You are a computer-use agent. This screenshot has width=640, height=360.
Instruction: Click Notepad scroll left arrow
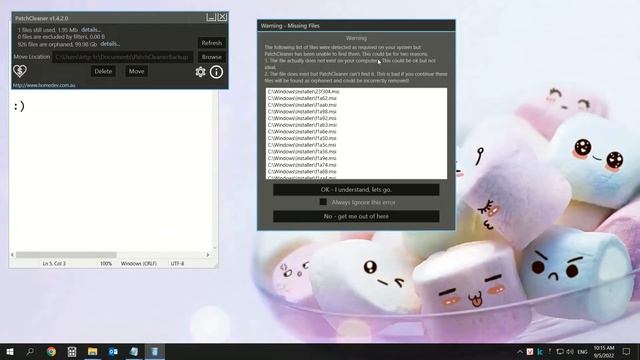point(12,255)
